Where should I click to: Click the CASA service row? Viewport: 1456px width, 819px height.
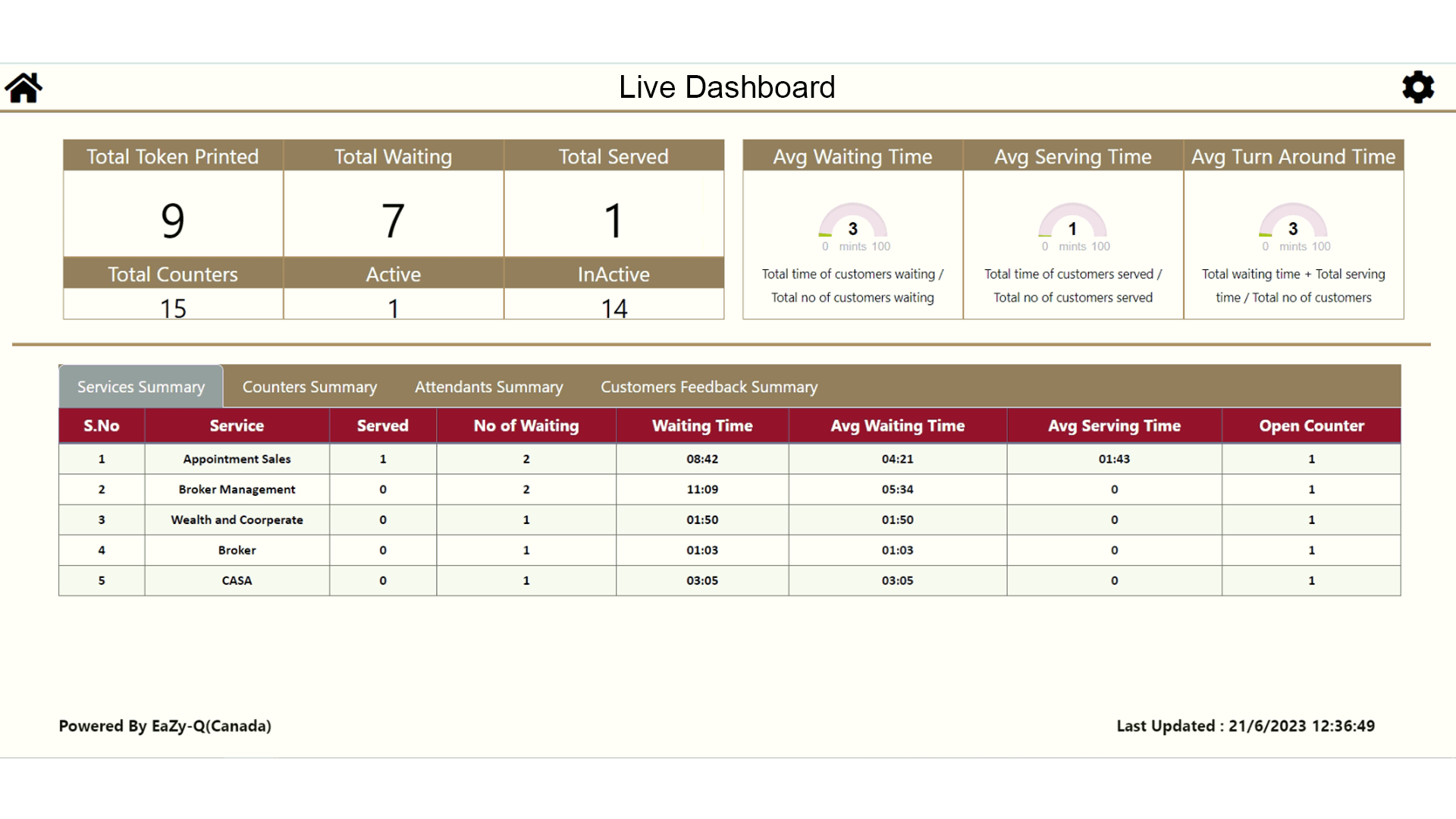[237, 580]
